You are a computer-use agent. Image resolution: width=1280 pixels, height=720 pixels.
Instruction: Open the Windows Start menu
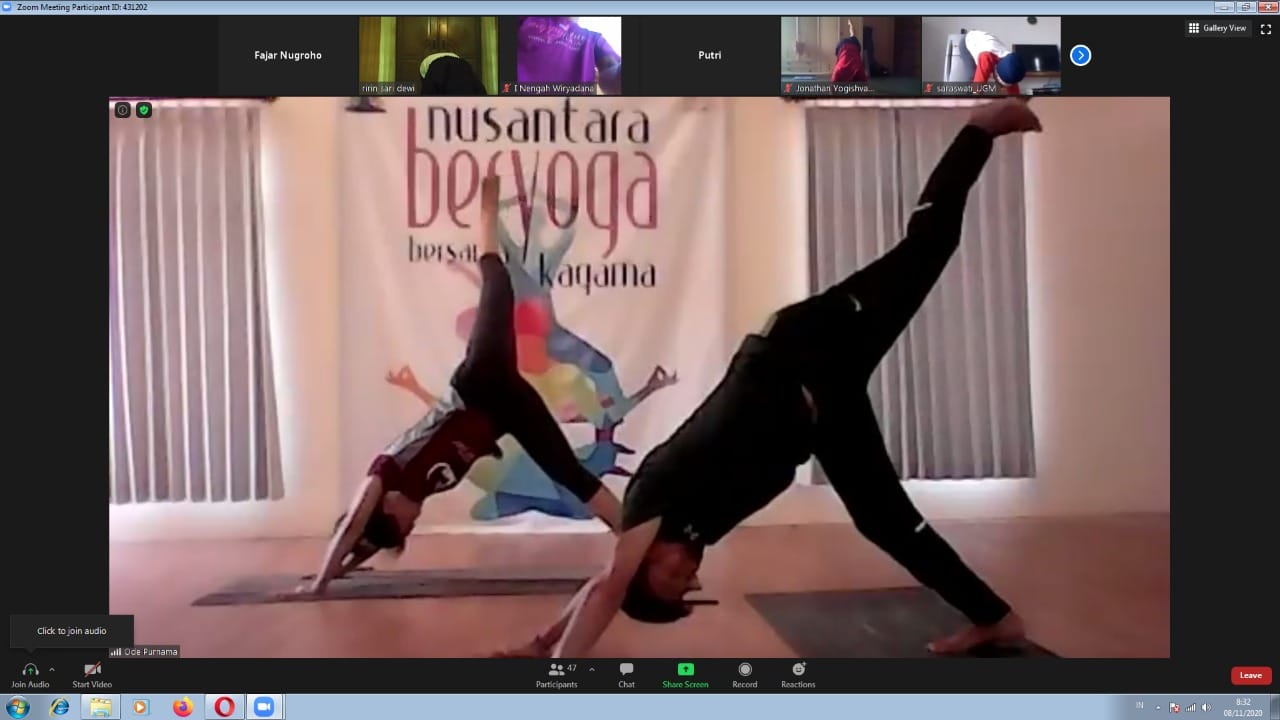click(18, 707)
